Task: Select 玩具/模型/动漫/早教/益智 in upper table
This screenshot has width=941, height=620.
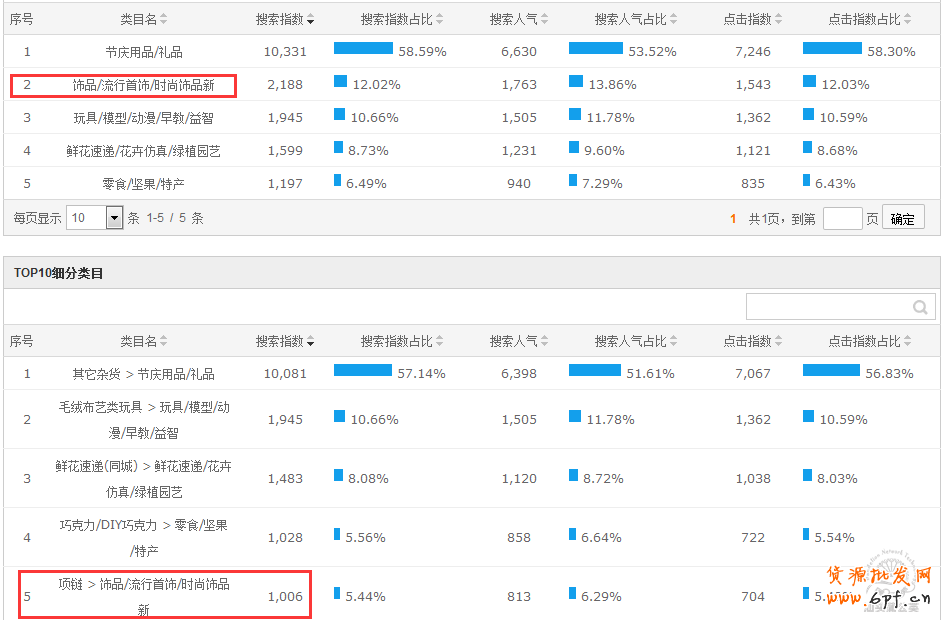Action: tap(143, 118)
